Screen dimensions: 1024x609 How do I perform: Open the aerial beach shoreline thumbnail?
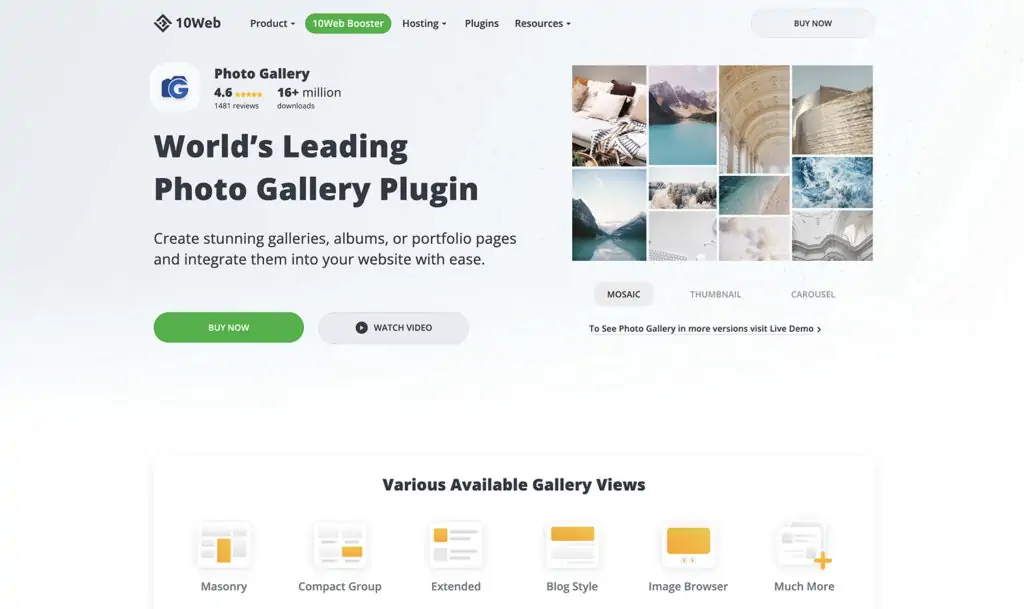click(x=754, y=195)
